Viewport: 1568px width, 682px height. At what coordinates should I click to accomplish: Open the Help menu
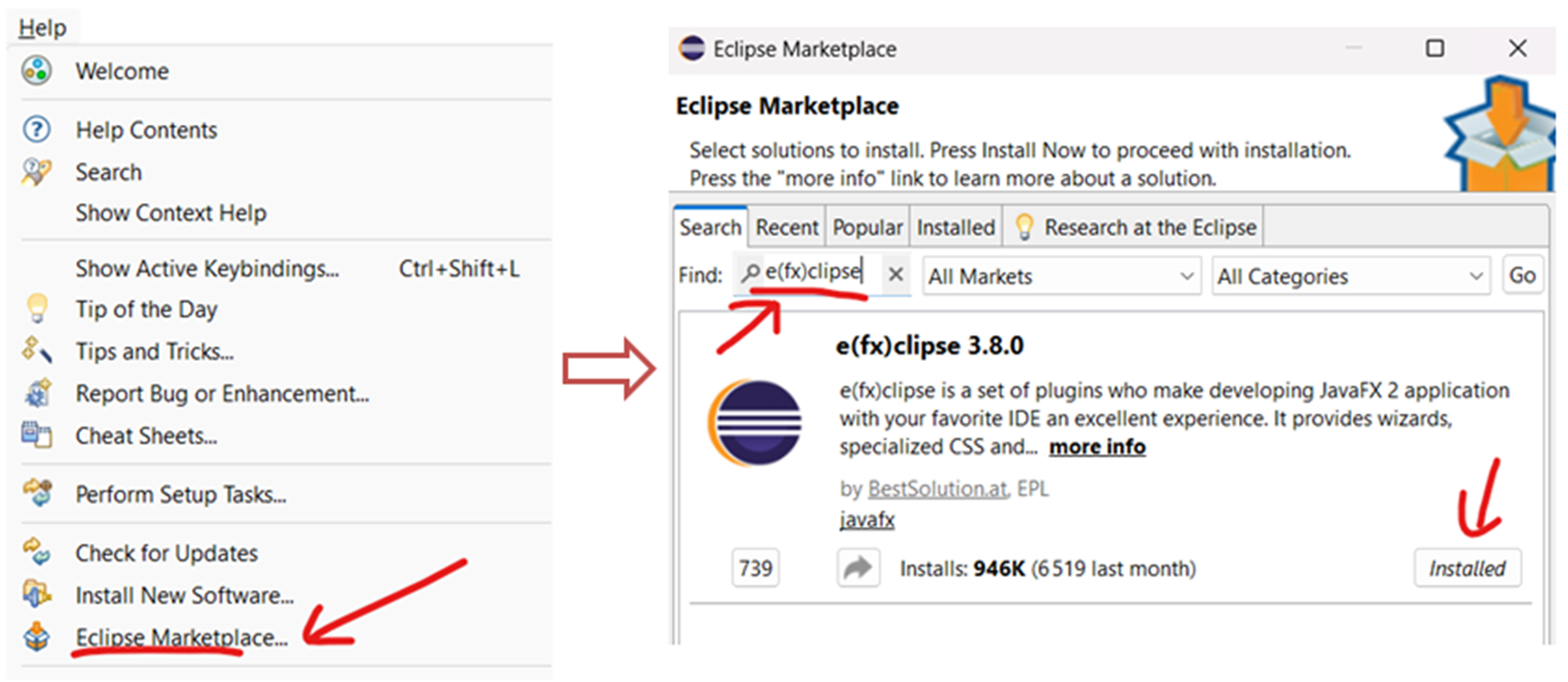[x=43, y=28]
